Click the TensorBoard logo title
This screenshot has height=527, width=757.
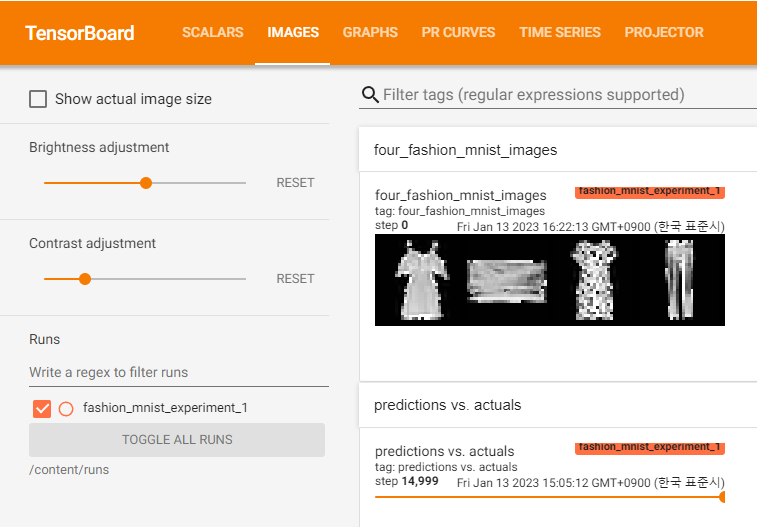(x=80, y=33)
